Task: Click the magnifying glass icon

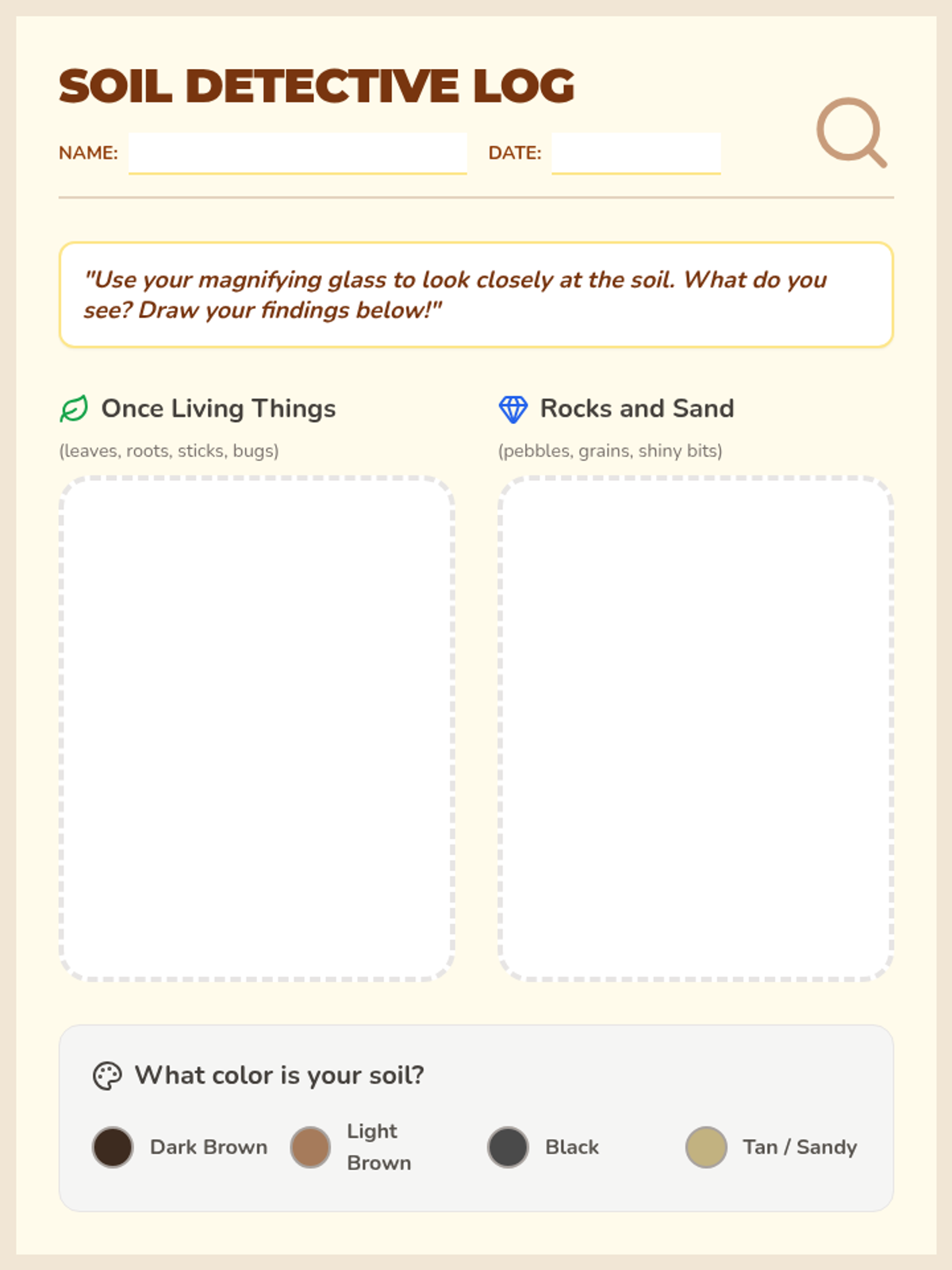Action: pos(850,132)
